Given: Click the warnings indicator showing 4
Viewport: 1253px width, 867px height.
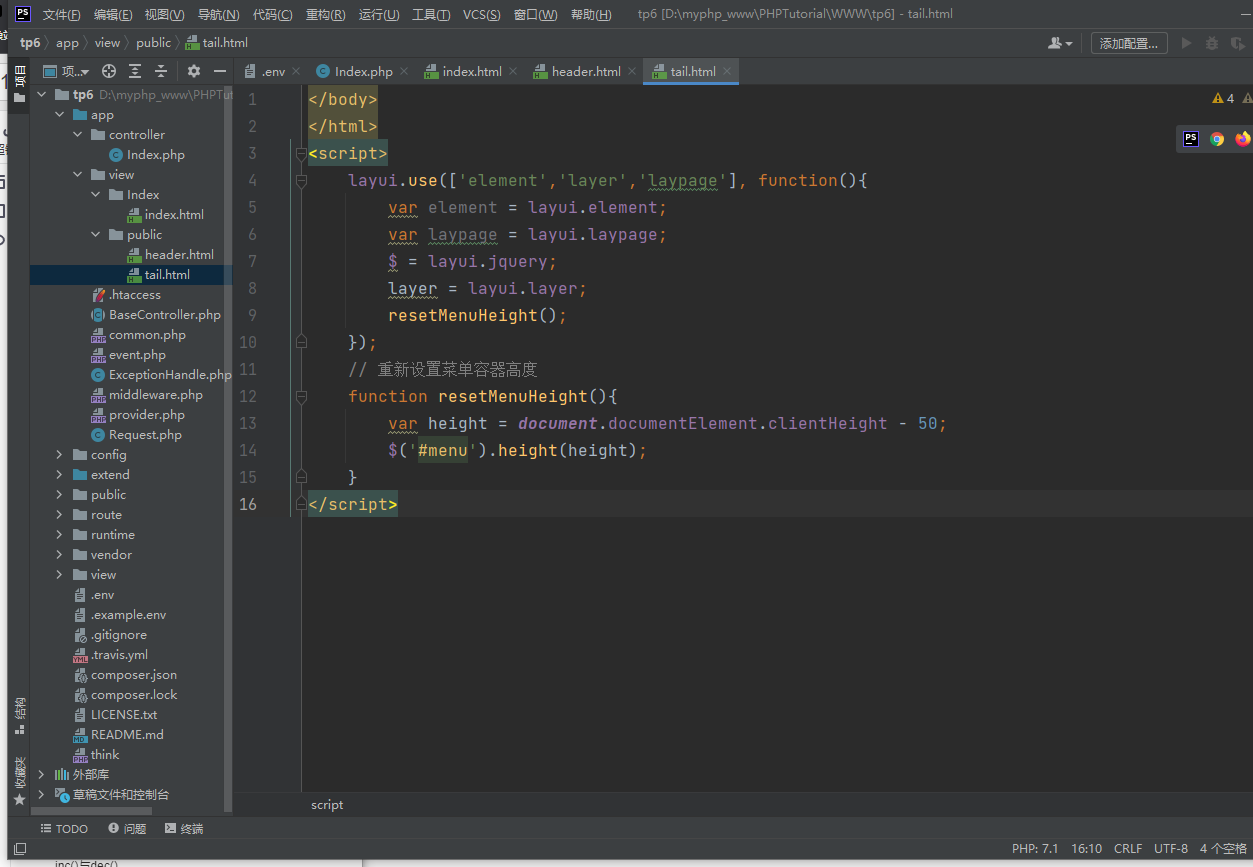Looking at the screenshot, I should 1223,98.
